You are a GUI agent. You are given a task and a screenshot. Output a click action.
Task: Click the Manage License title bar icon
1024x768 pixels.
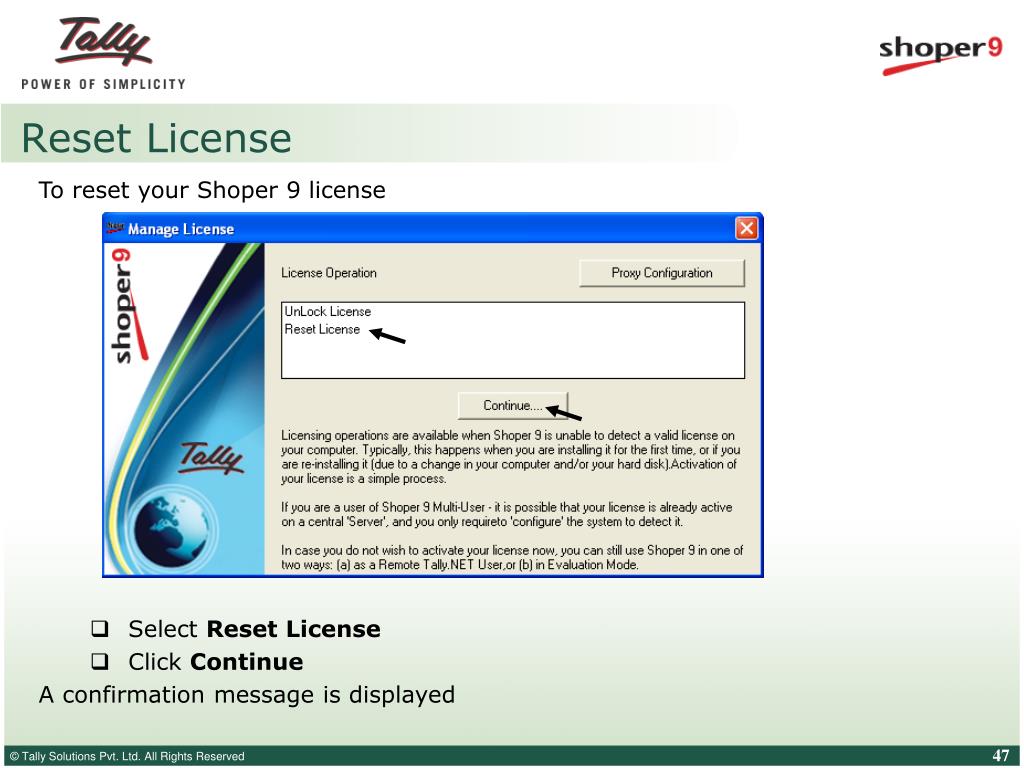click(x=116, y=228)
